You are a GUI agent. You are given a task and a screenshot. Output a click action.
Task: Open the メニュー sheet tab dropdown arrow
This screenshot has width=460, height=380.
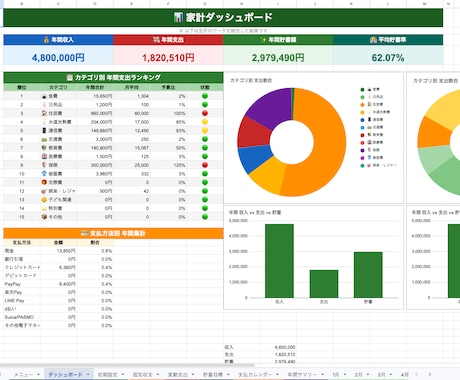pos(38,375)
